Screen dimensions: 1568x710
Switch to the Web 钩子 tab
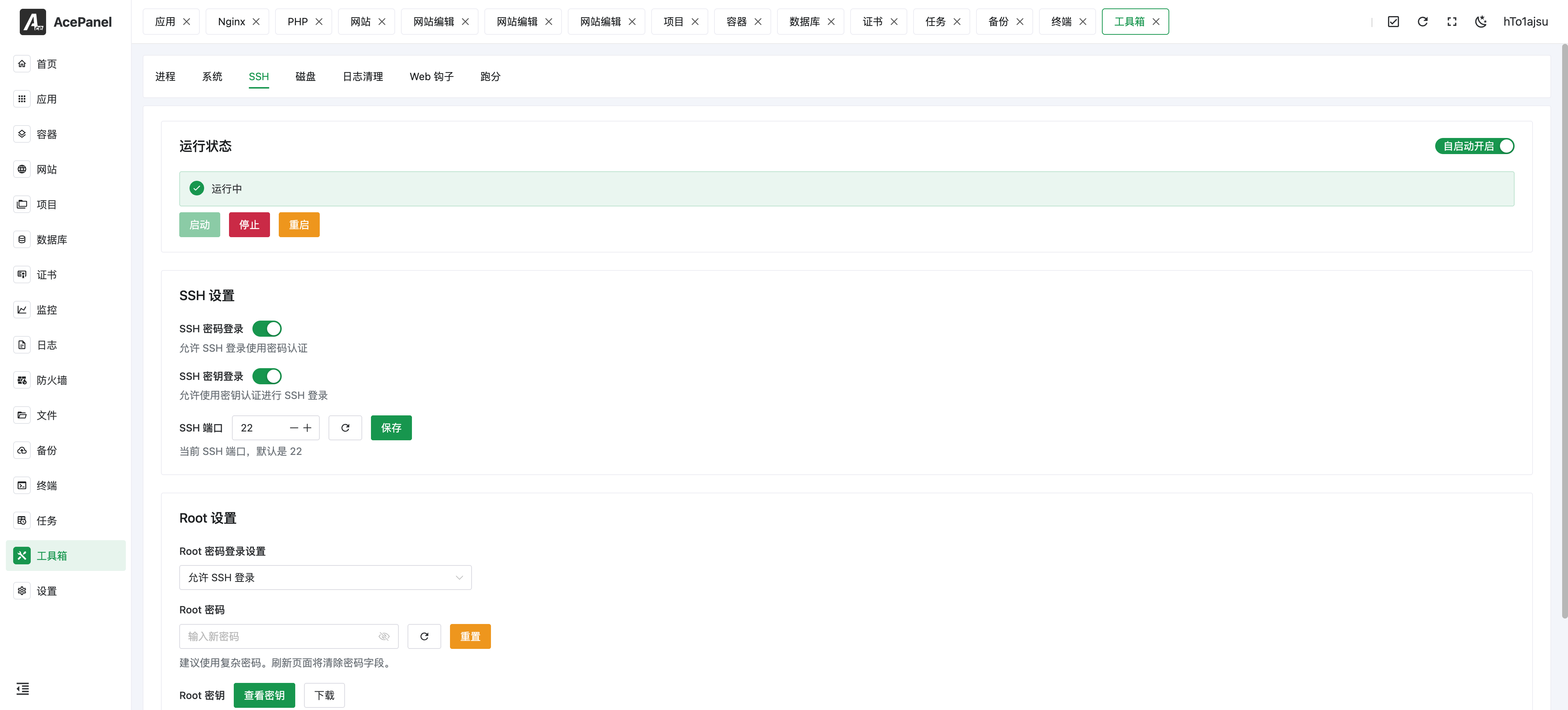(432, 77)
